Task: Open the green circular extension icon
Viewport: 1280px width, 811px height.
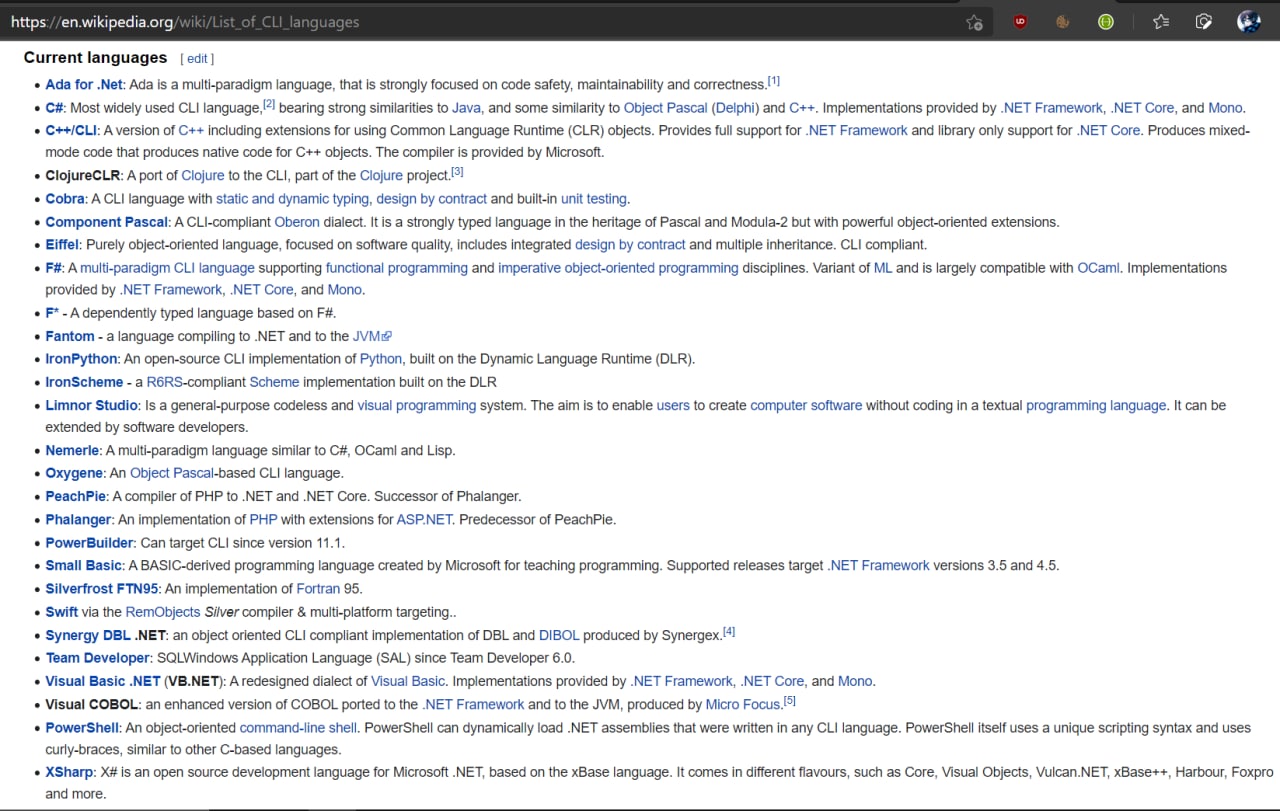Action: (x=1105, y=21)
